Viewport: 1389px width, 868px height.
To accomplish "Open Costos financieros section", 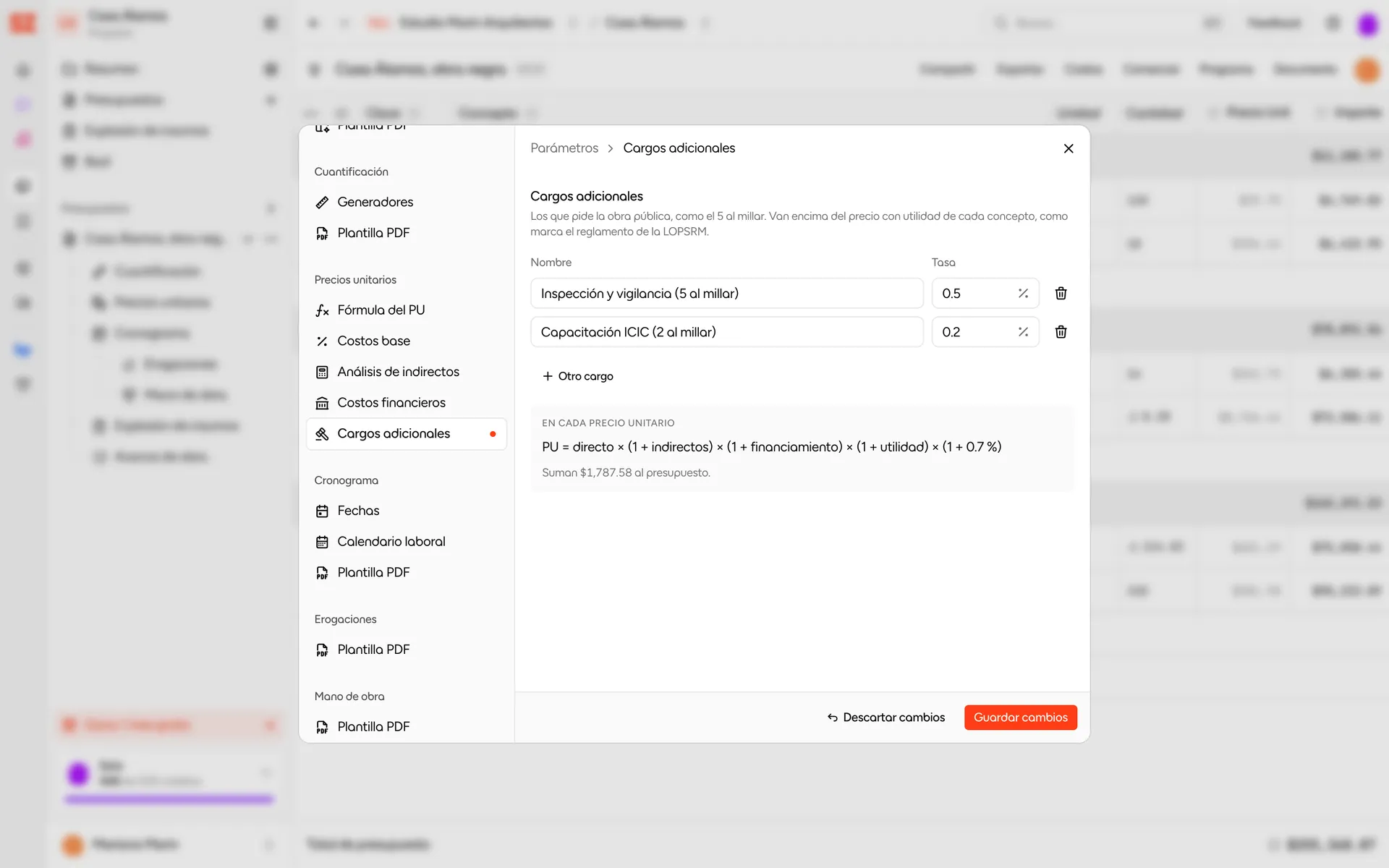I will coord(407,402).
